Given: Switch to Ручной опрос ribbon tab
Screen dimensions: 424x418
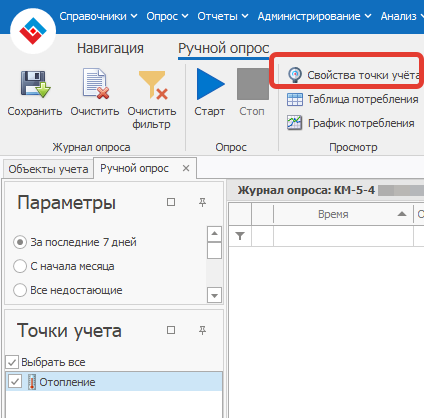Looking at the screenshot, I should (223, 49).
